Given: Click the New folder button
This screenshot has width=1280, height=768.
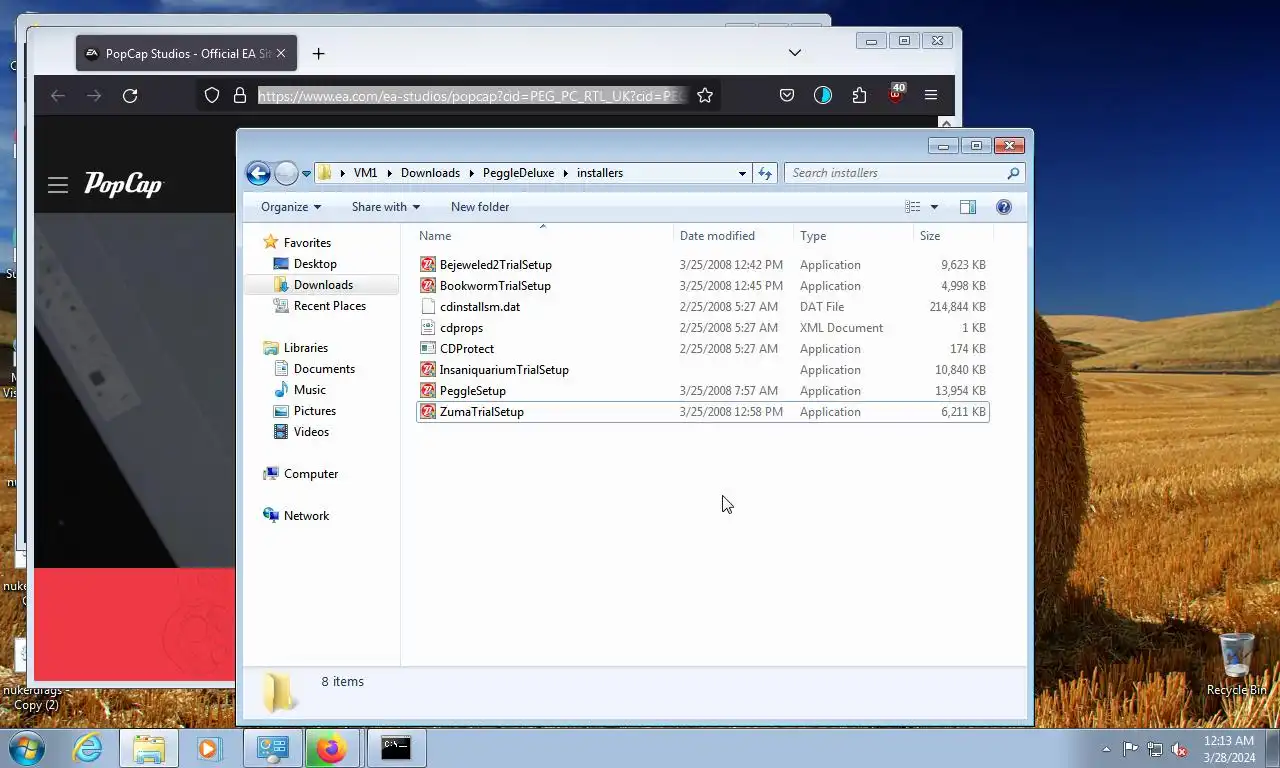Looking at the screenshot, I should (x=480, y=207).
